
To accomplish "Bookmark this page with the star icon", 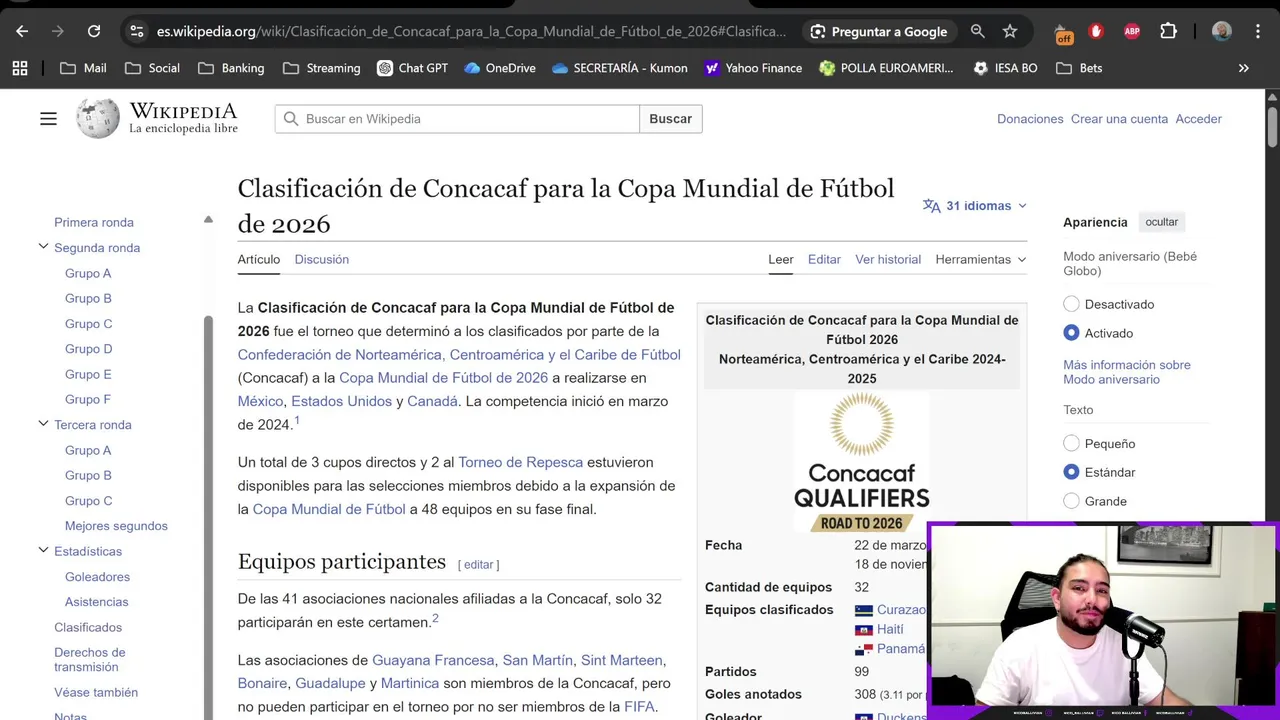I will click(x=1010, y=31).
